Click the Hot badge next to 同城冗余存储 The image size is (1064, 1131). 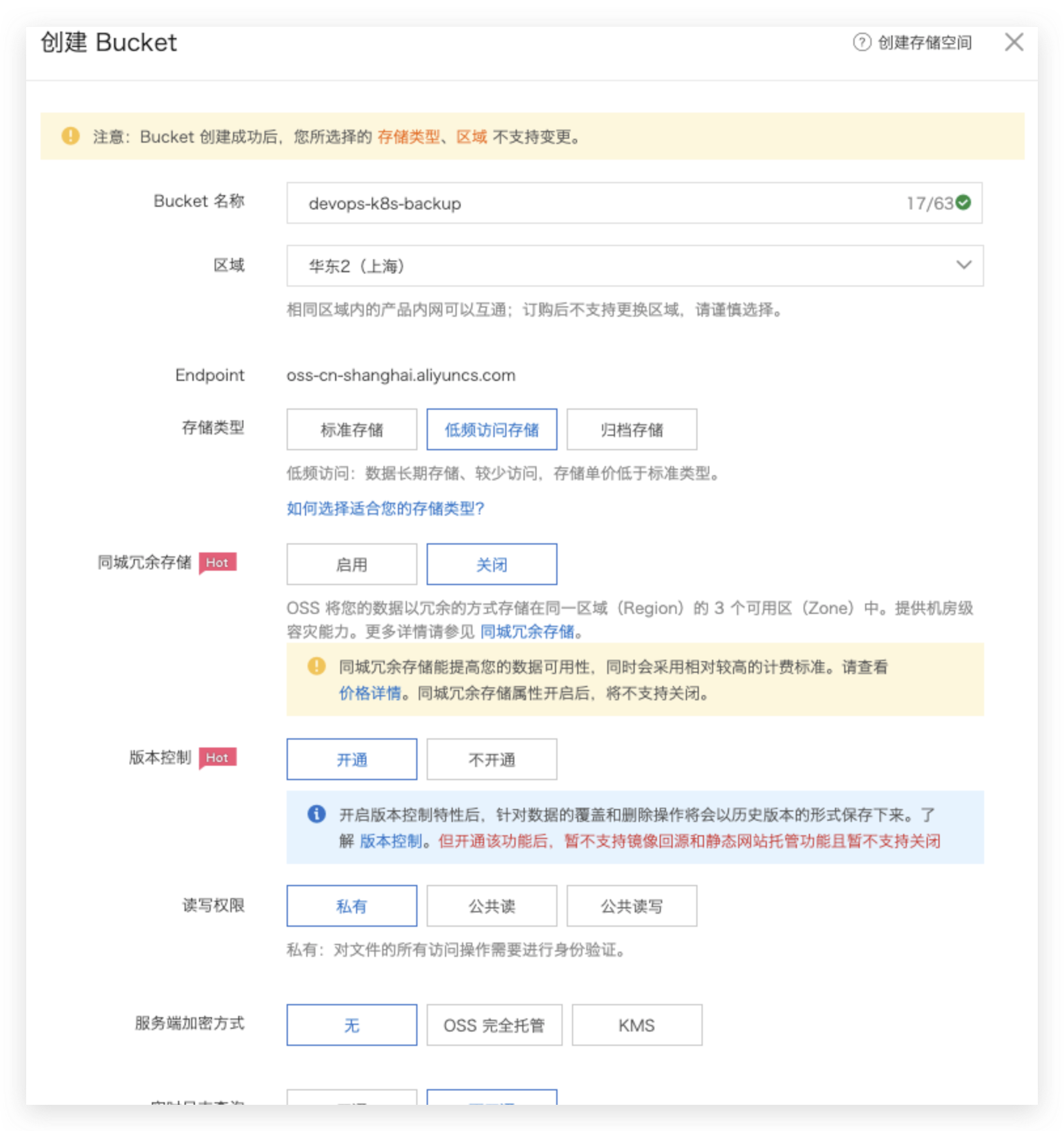pyautogui.click(x=217, y=562)
